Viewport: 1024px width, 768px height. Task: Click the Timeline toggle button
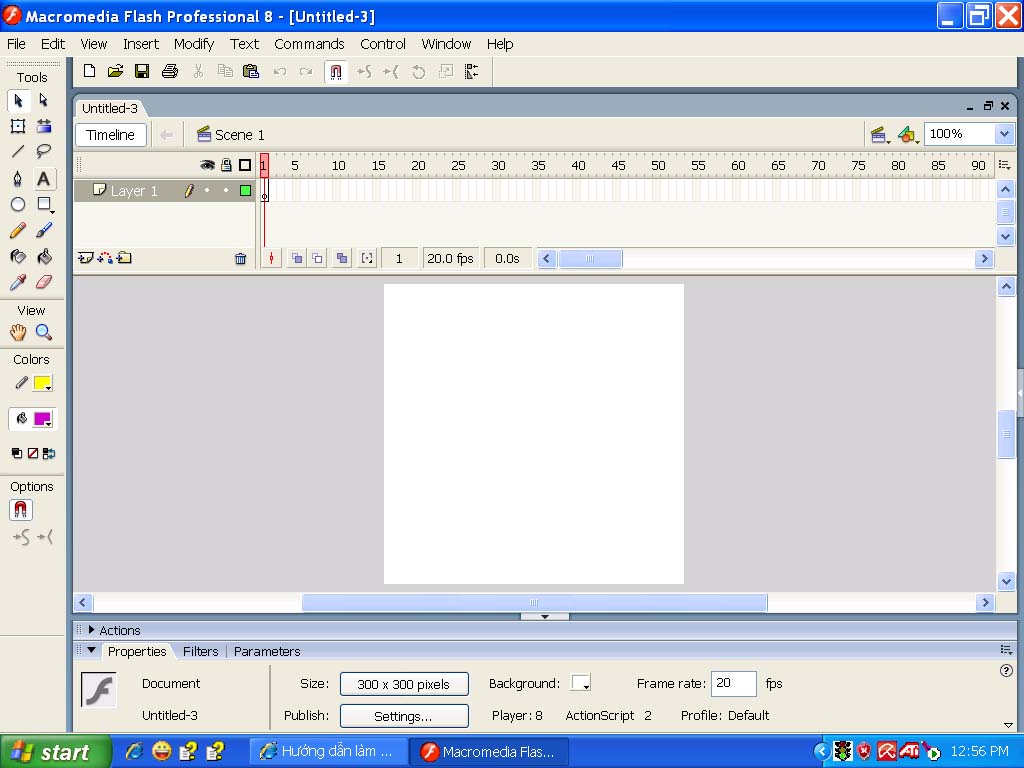pos(110,135)
